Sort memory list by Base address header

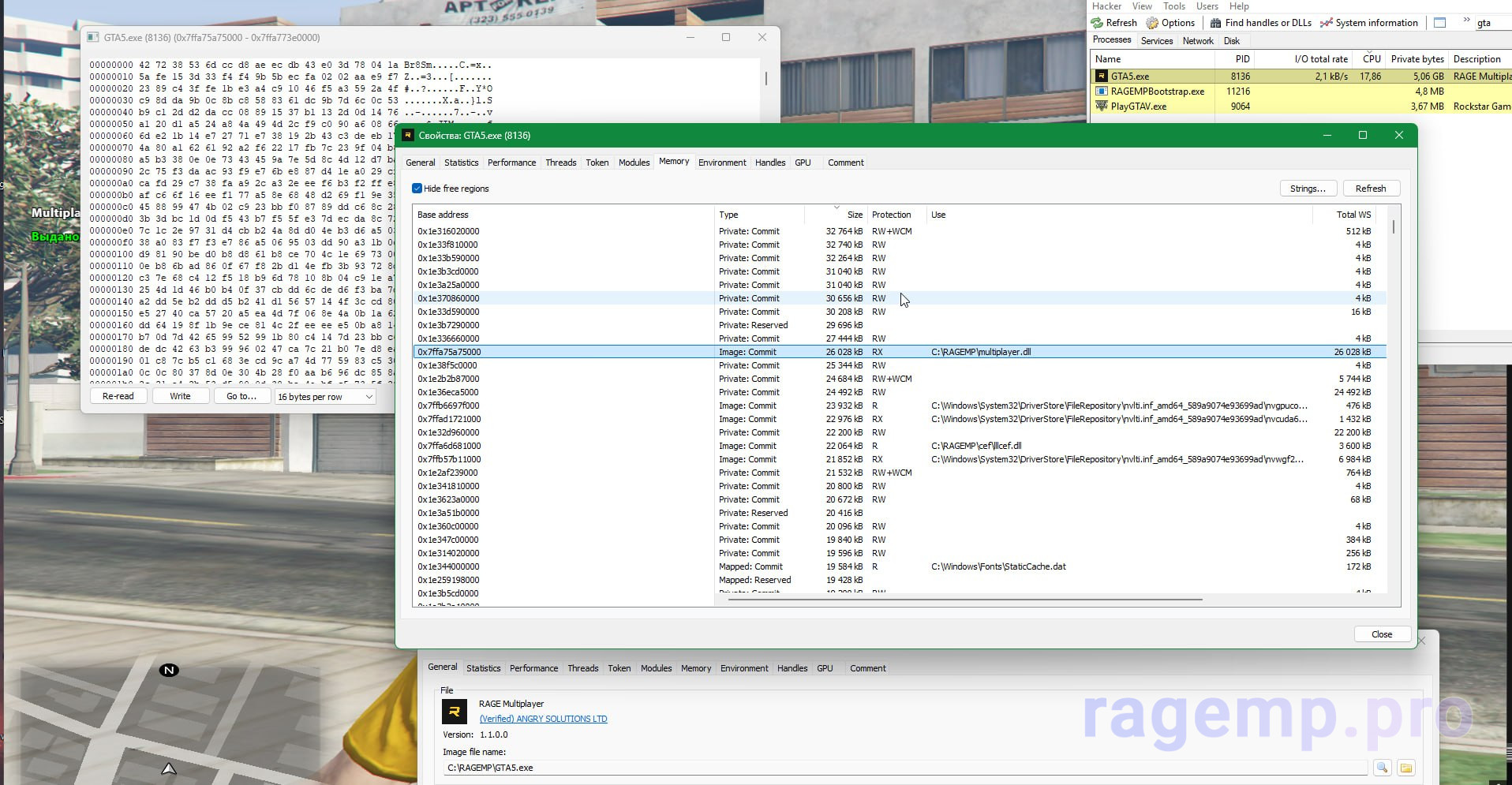[x=563, y=215]
